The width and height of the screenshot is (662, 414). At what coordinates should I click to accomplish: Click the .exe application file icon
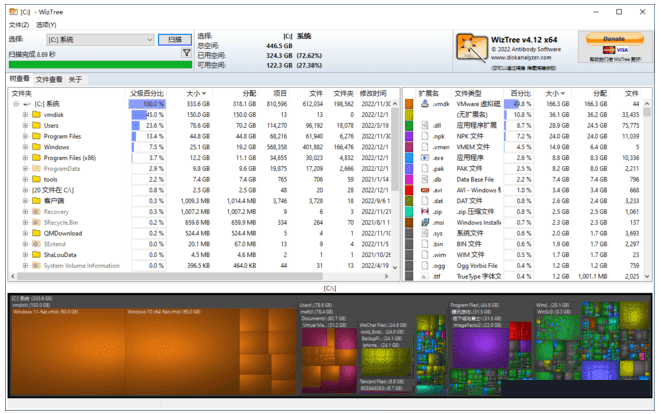tap(424, 157)
